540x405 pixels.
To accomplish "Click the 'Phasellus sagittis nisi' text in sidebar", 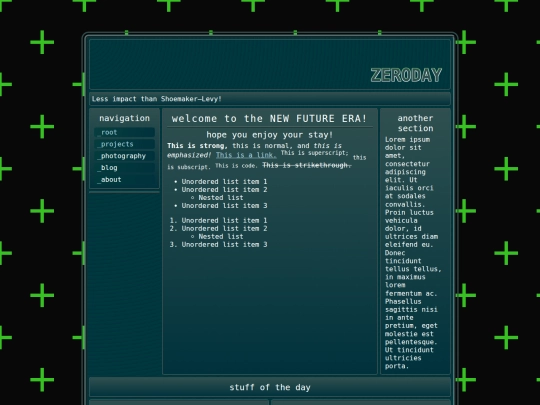I will (x=411, y=305).
